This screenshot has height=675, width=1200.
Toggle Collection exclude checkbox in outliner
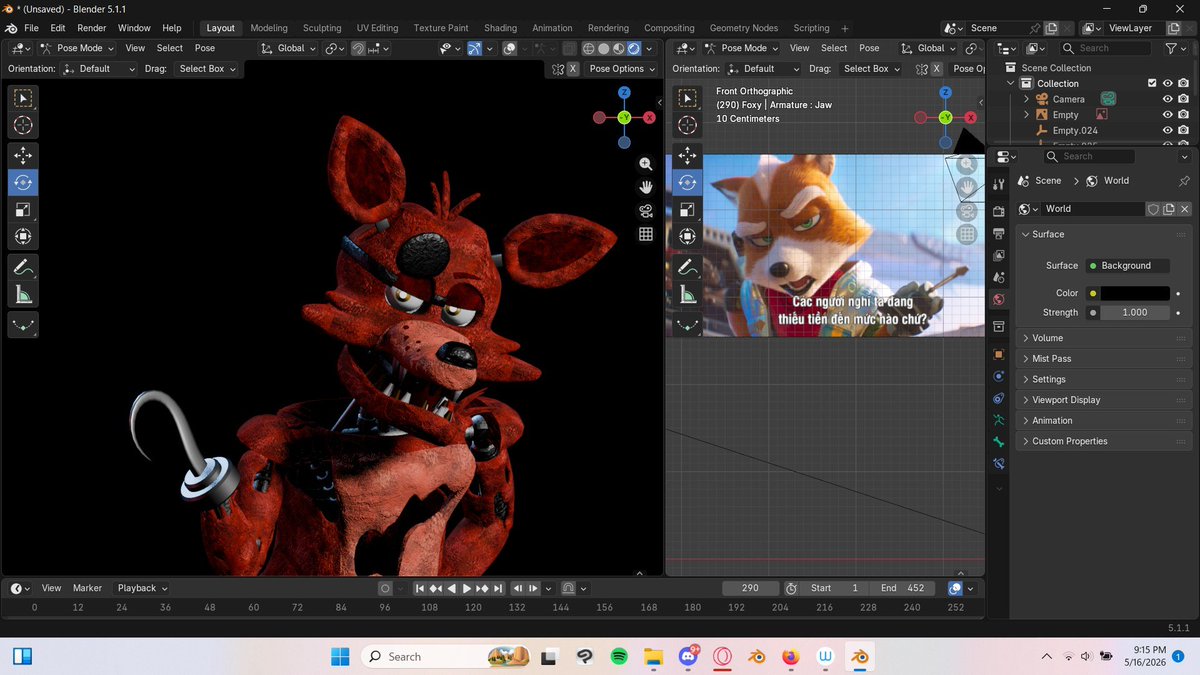point(1152,84)
